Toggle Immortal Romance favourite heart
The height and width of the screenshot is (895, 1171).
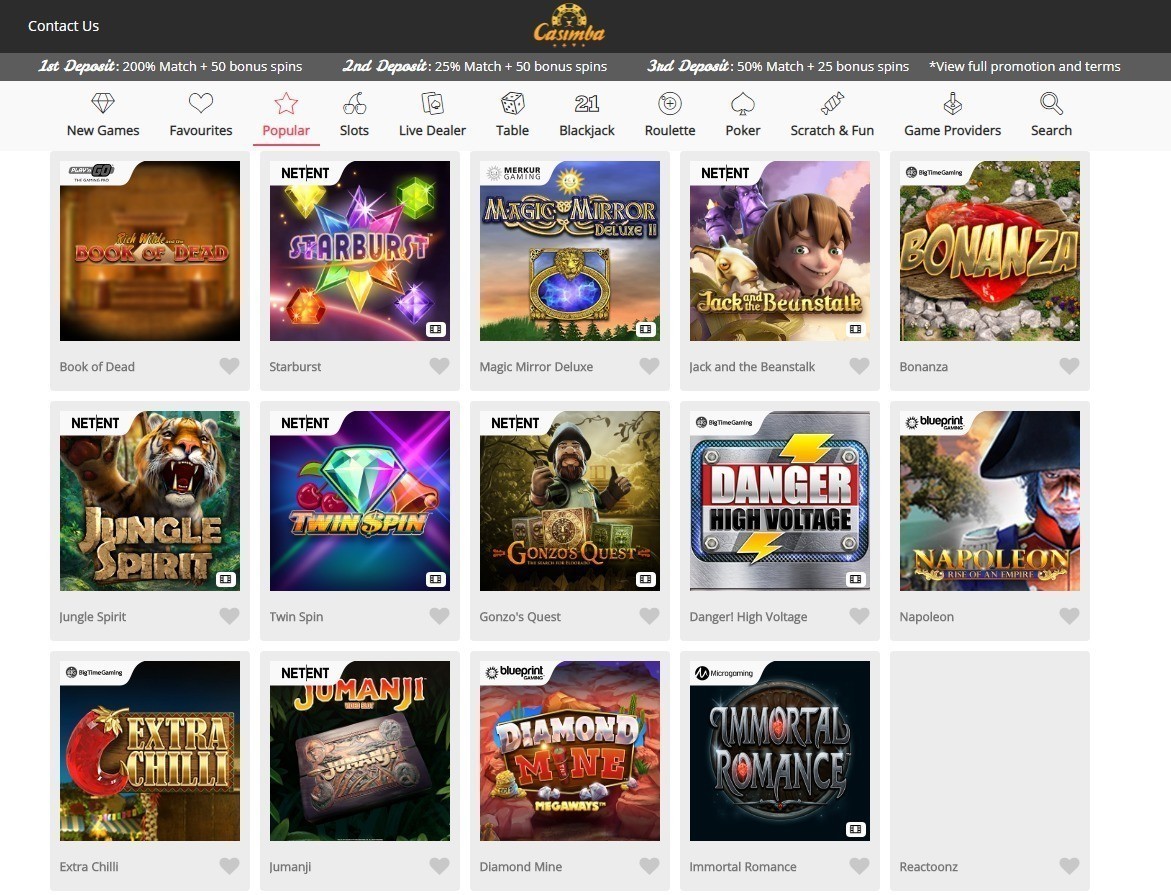click(x=859, y=866)
